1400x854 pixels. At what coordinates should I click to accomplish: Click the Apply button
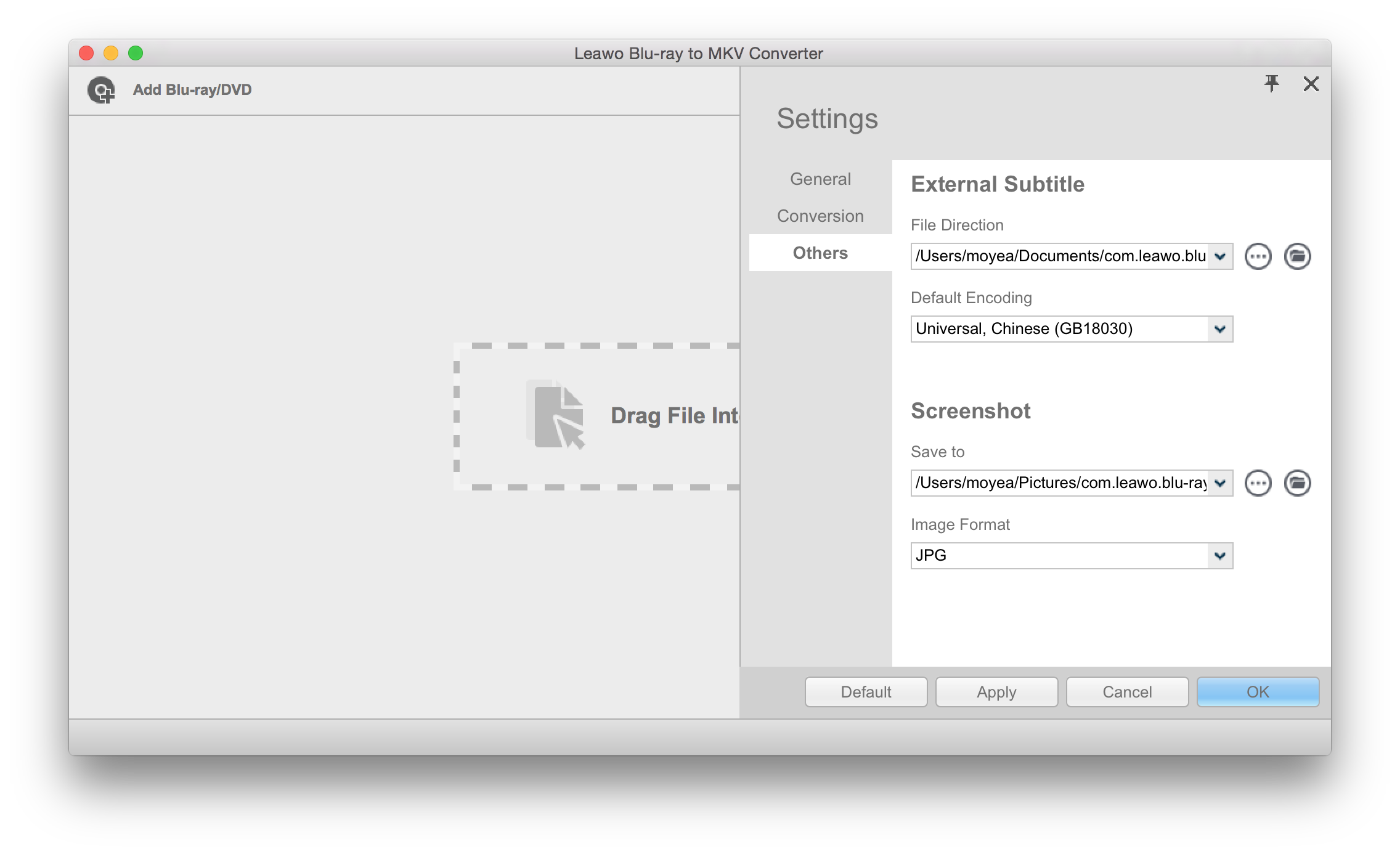coord(996,692)
